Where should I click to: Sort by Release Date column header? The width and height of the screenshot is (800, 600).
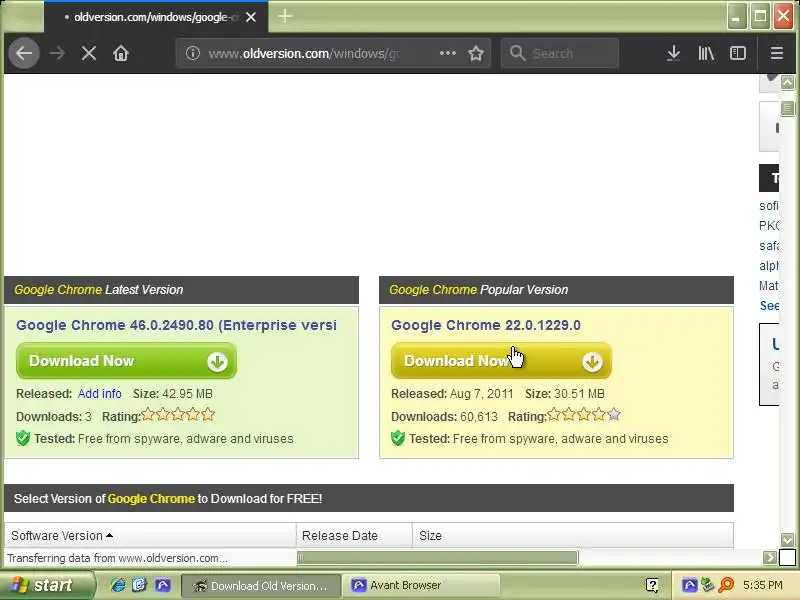[x=354, y=535]
